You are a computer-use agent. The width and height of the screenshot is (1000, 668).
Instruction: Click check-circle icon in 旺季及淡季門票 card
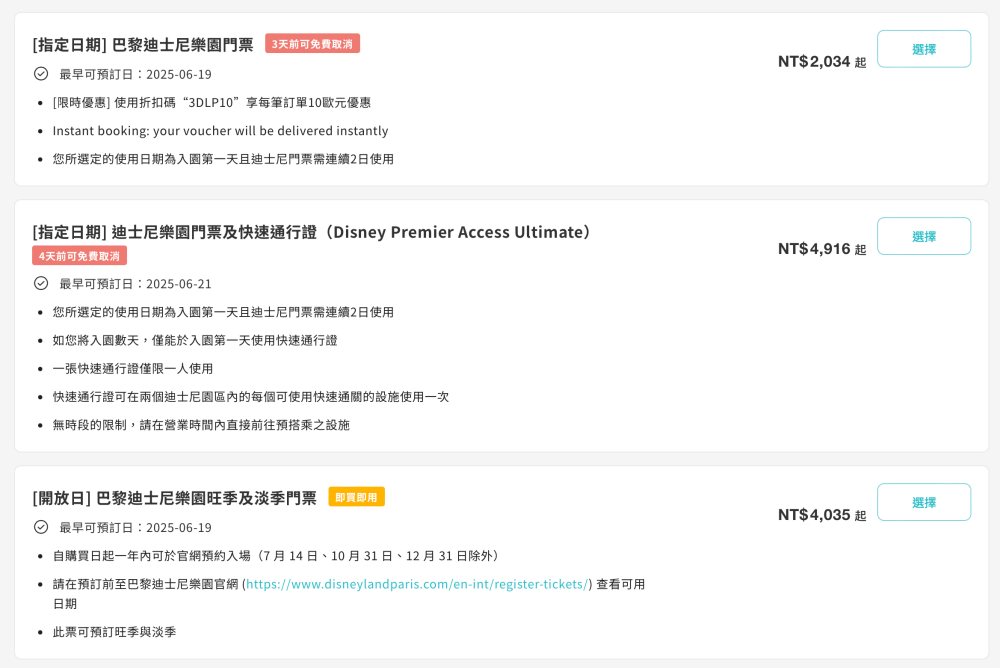pos(41,527)
